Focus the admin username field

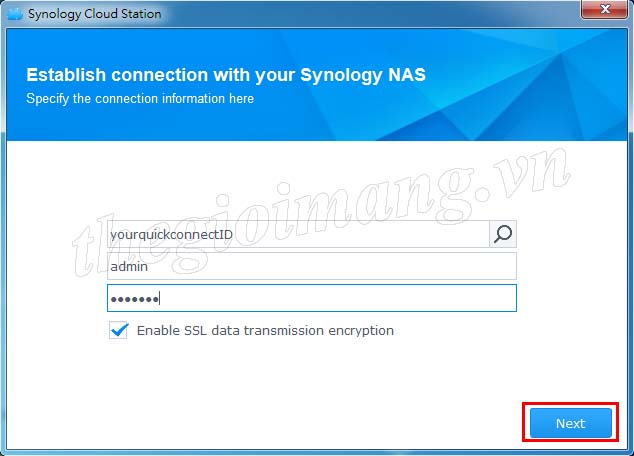coord(312,266)
